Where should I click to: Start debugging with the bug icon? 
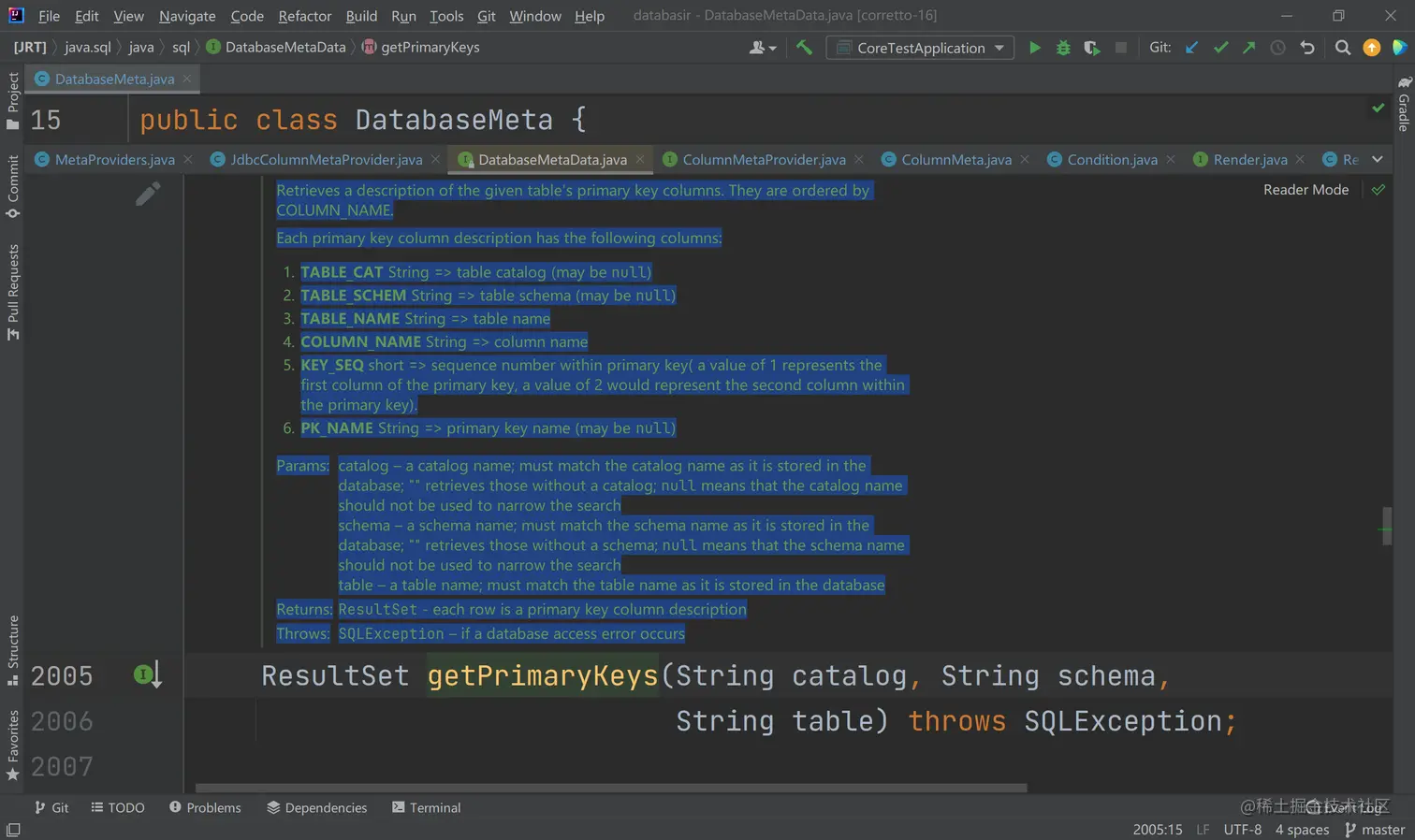pyautogui.click(x=1063, y=48)
